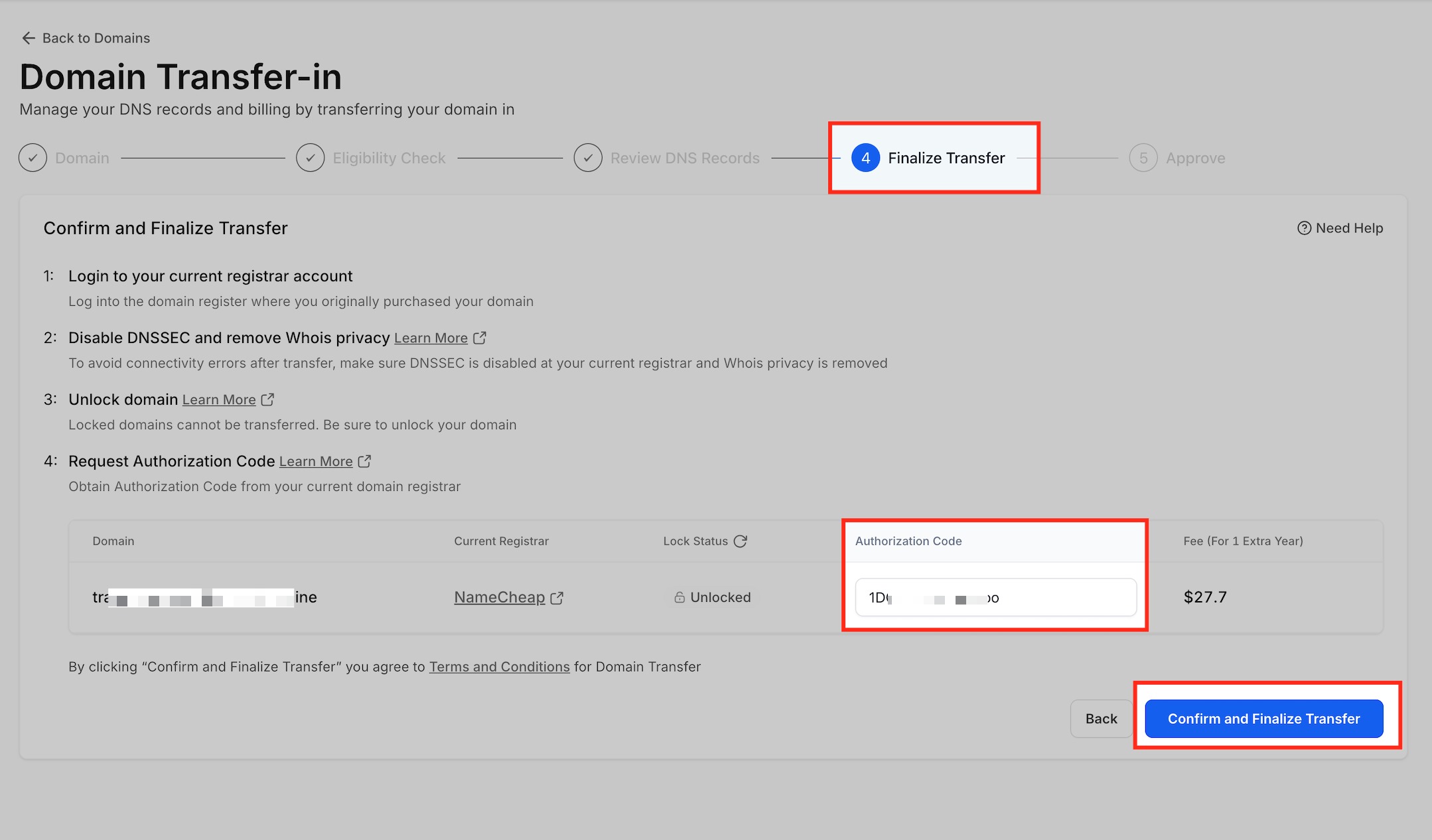Viewport: 1432px width, 840px height.
Task: Click the back arrow icon near Domains
Action: tap(28, 38)
